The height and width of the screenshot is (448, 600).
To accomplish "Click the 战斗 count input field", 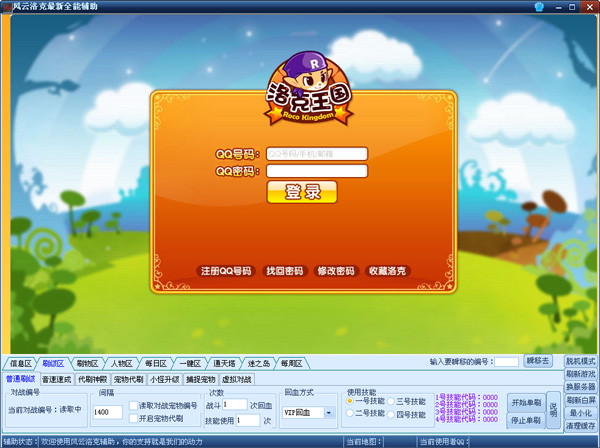I will point(235,404).
